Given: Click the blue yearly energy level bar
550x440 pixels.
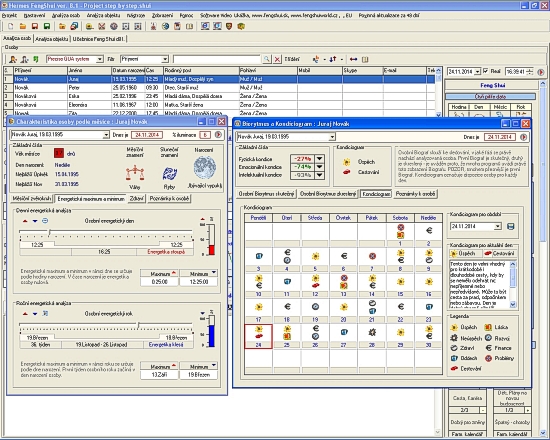Looking at the screenshot, I should (x=212, y=336).
